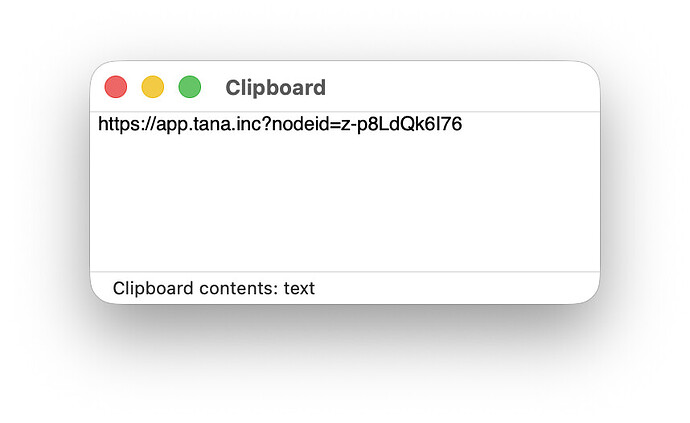Place cursor at end of the URL

coord(462,125)
